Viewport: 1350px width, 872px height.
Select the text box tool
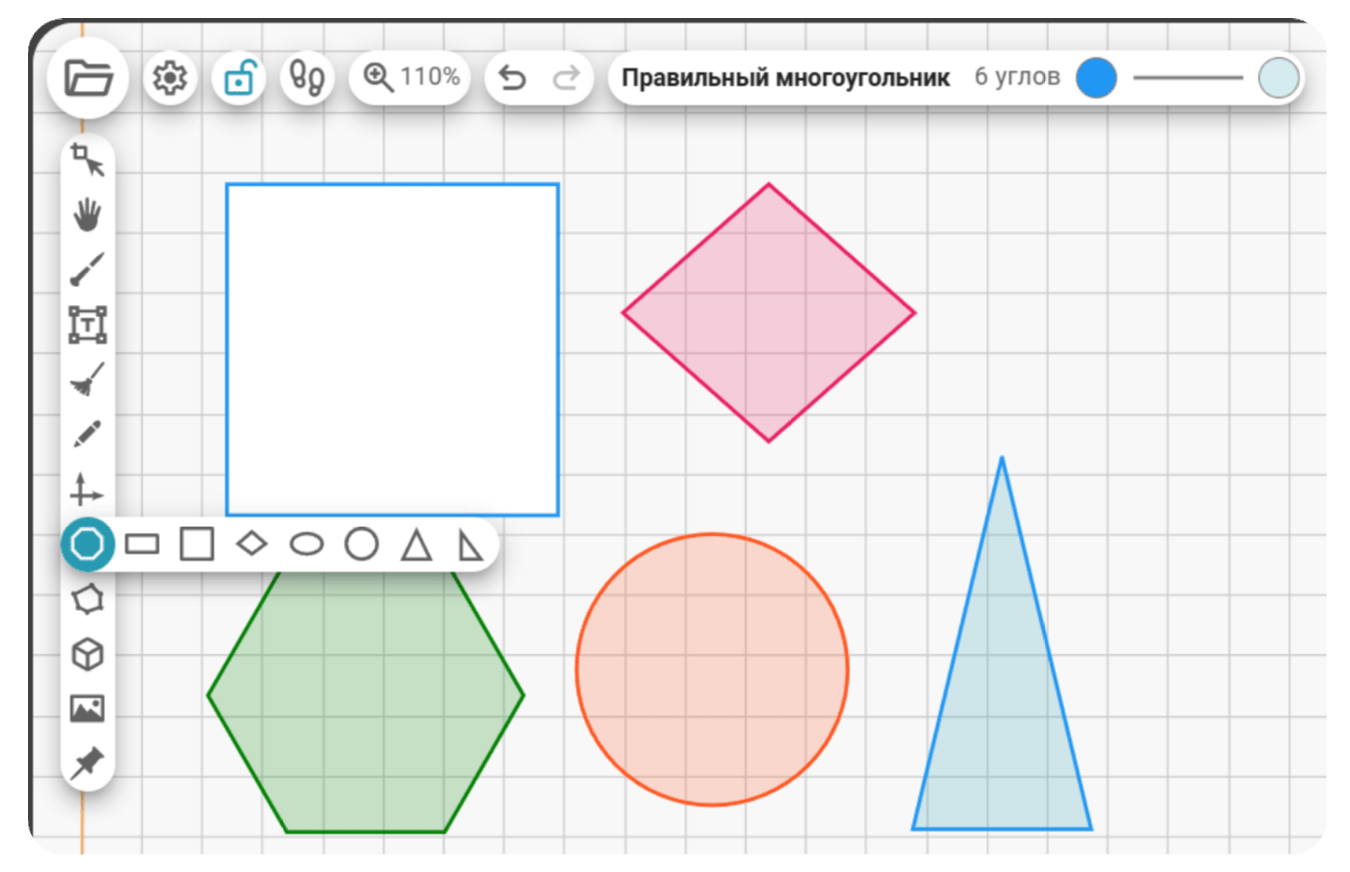click(88, 325)
